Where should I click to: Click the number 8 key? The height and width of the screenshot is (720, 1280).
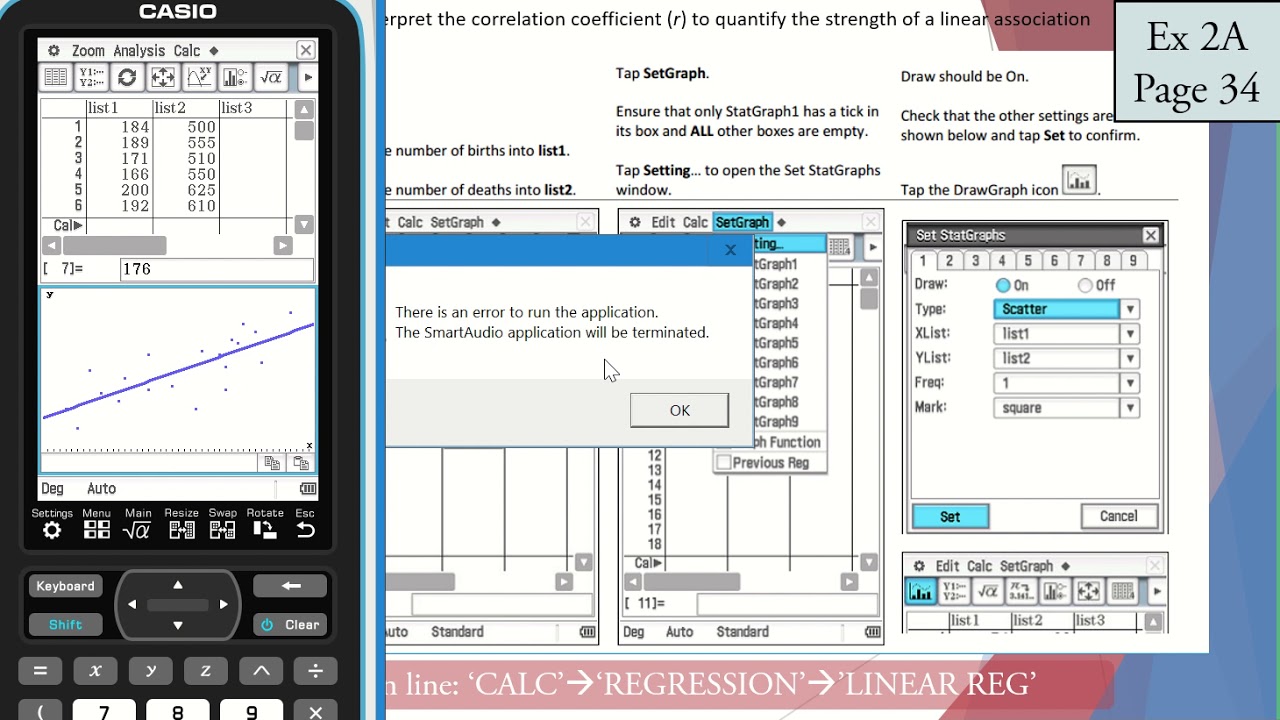coord(178,711)
